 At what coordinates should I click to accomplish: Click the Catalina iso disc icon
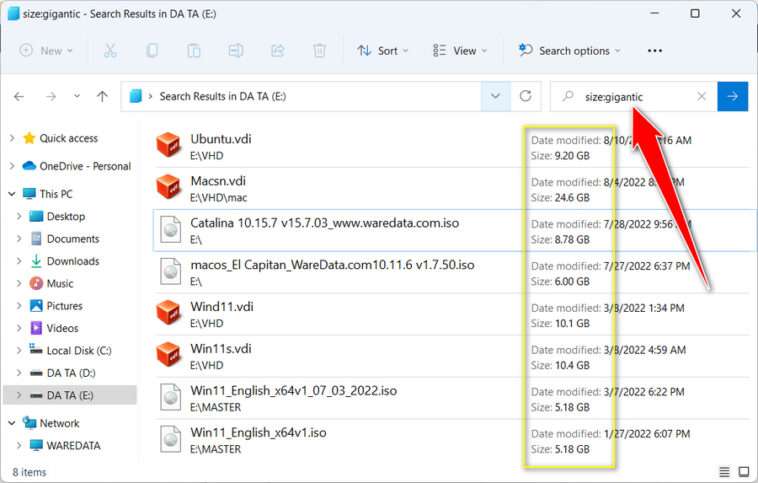[x=171, y=230]
